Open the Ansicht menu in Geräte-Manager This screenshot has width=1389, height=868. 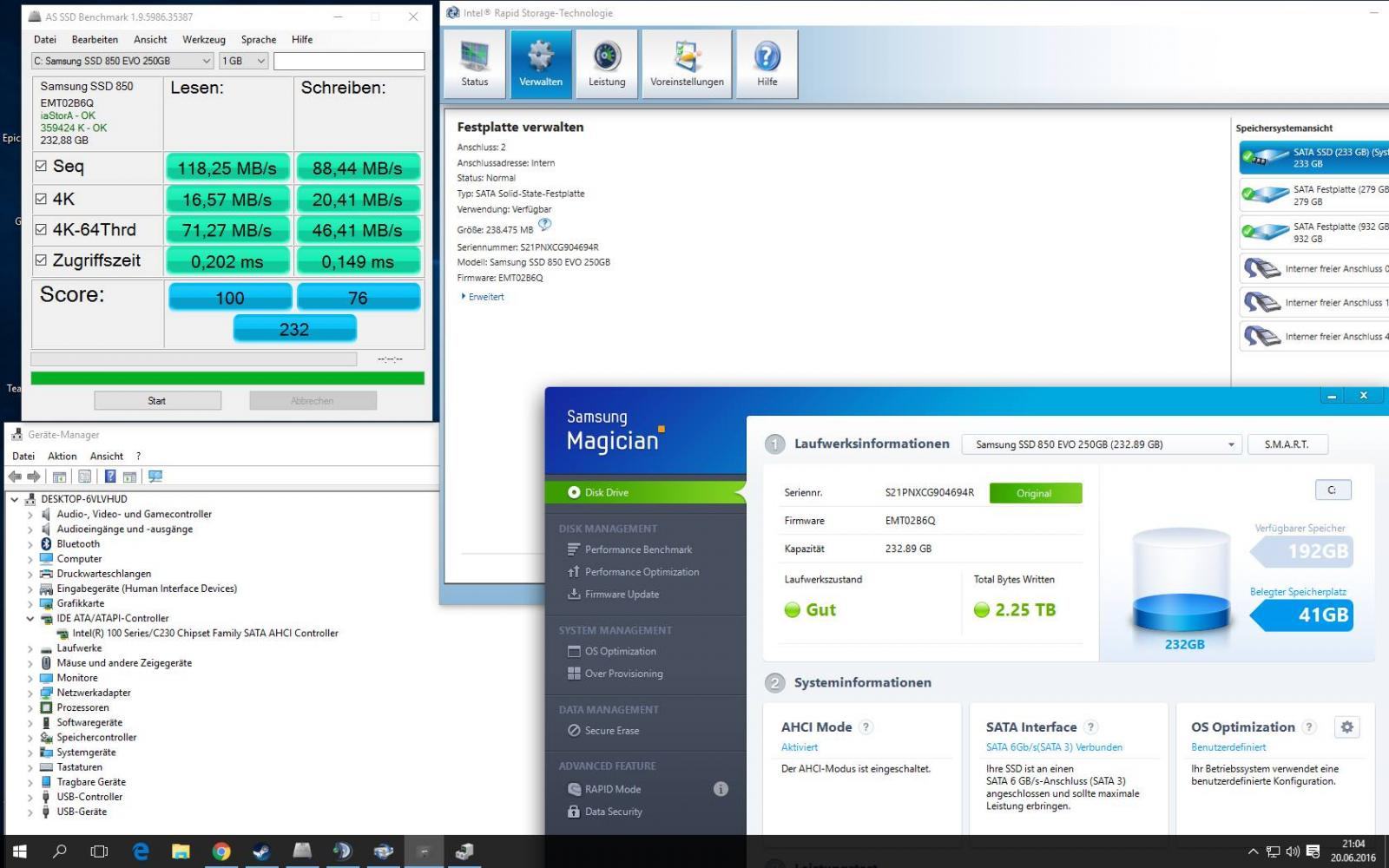click(x=107, y=457)
